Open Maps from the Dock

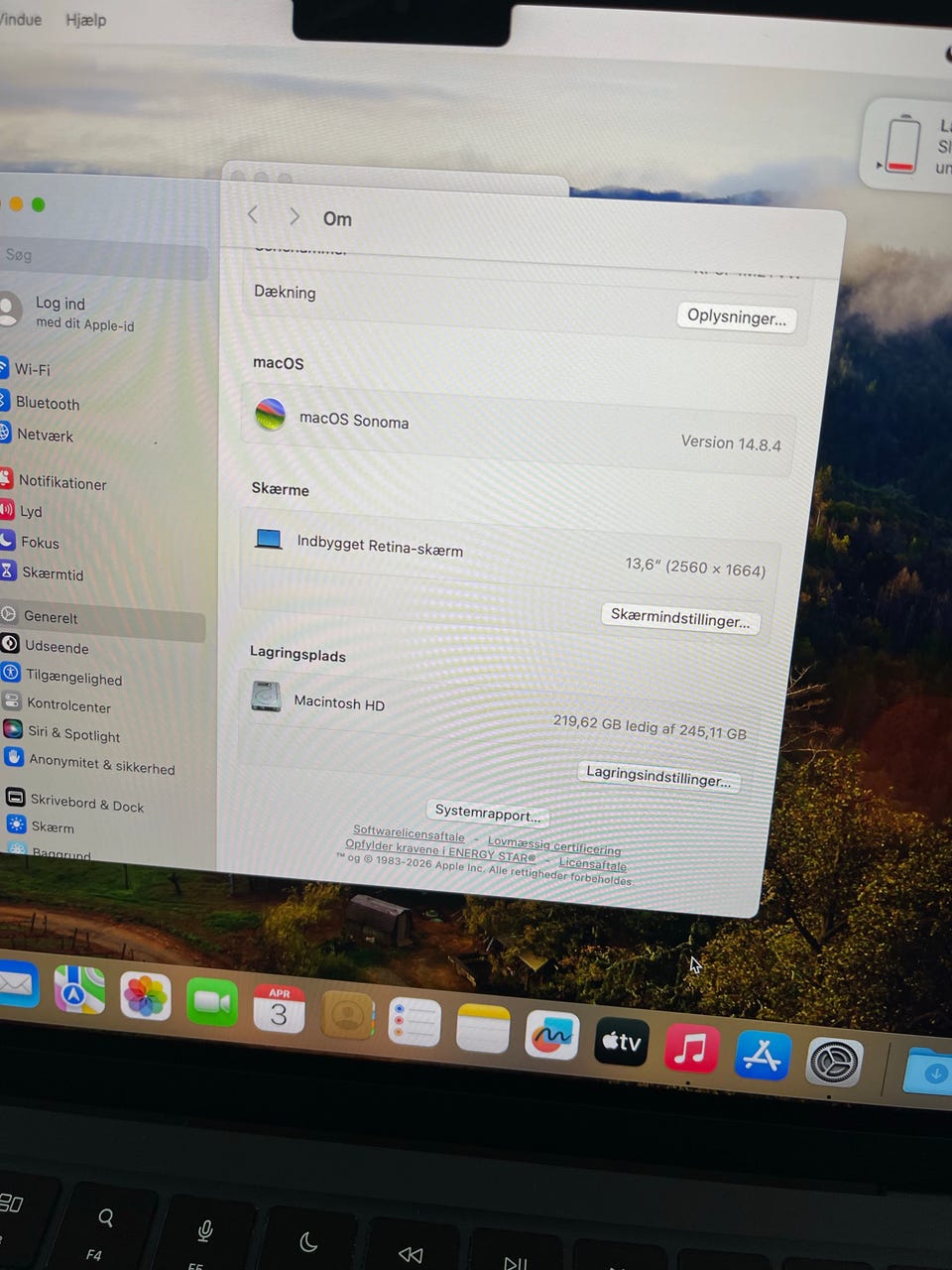point(79,991)
